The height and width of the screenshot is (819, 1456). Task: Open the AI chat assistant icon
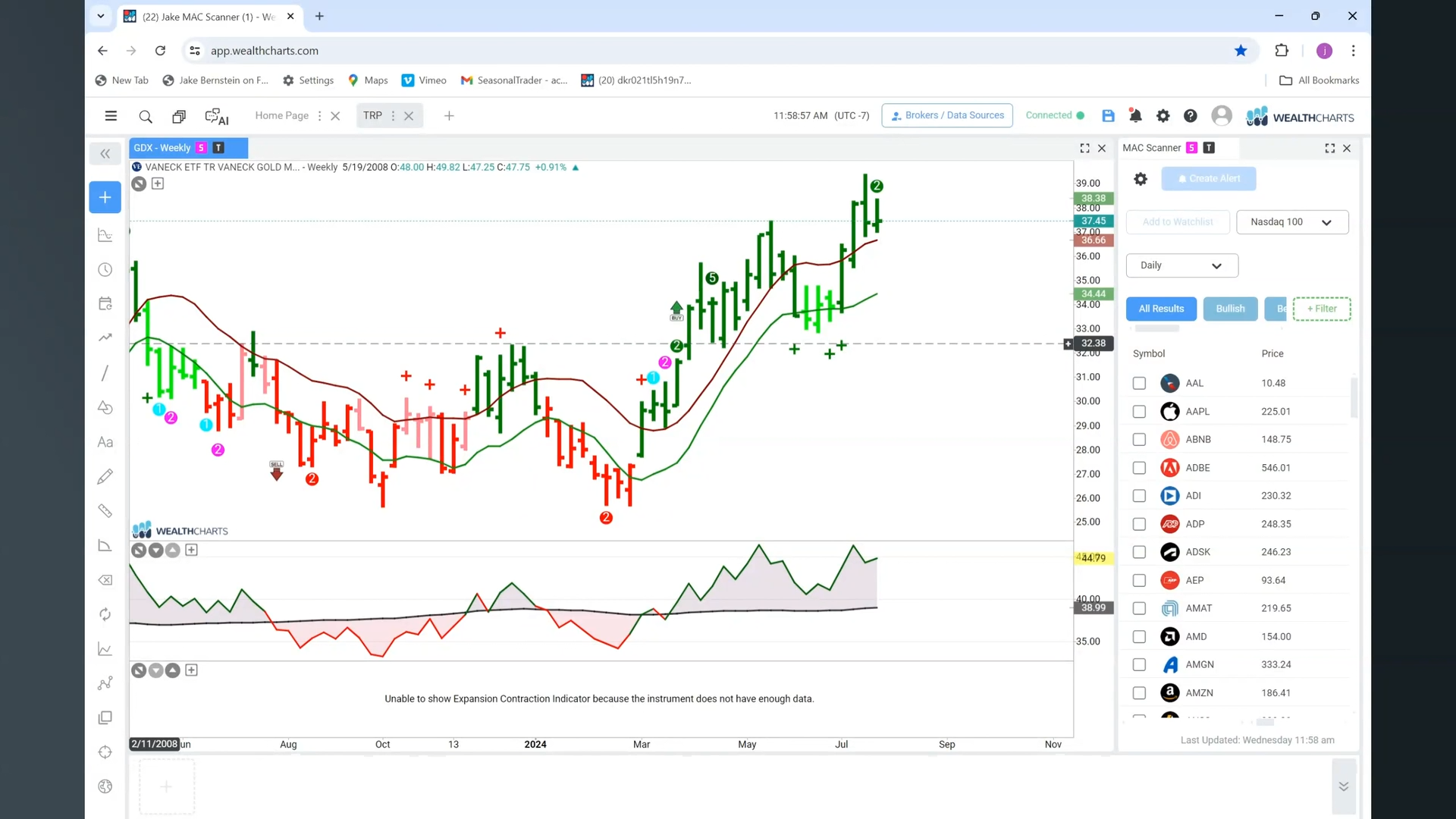click(217, 116)
